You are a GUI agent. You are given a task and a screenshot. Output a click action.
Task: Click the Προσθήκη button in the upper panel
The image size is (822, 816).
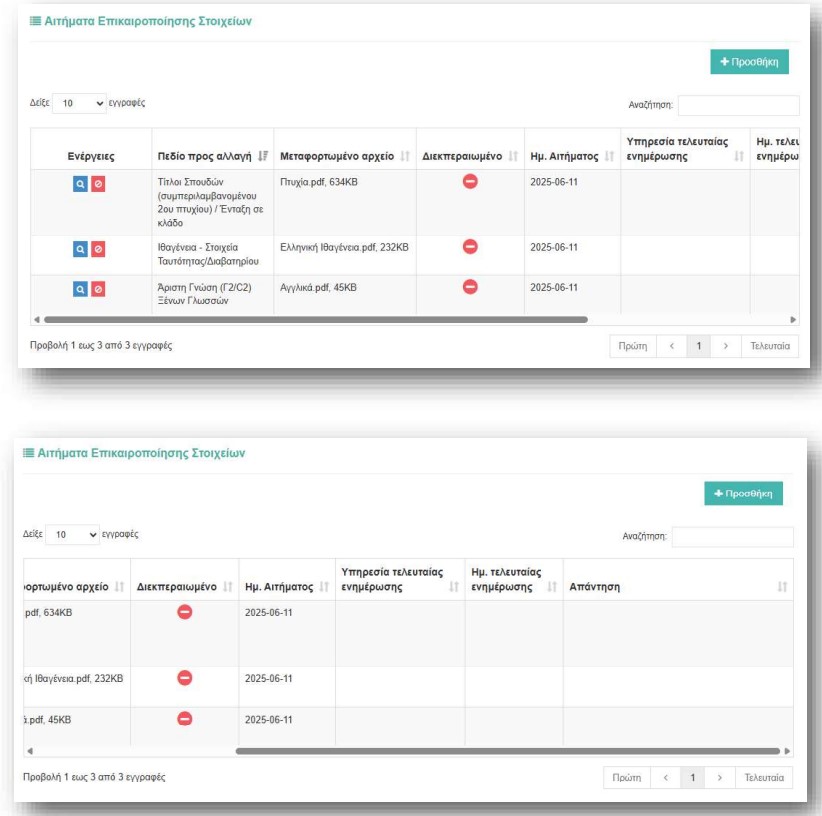750,61
